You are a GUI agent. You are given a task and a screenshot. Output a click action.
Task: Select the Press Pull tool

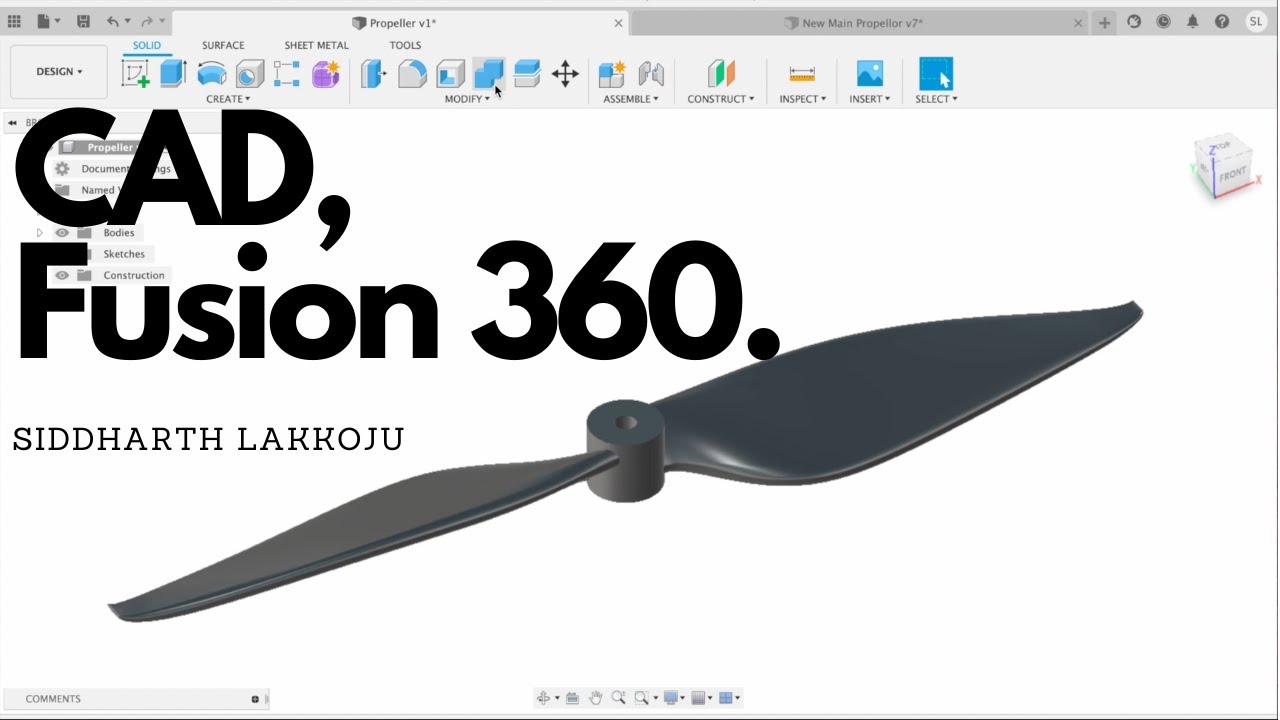(373, 73)
